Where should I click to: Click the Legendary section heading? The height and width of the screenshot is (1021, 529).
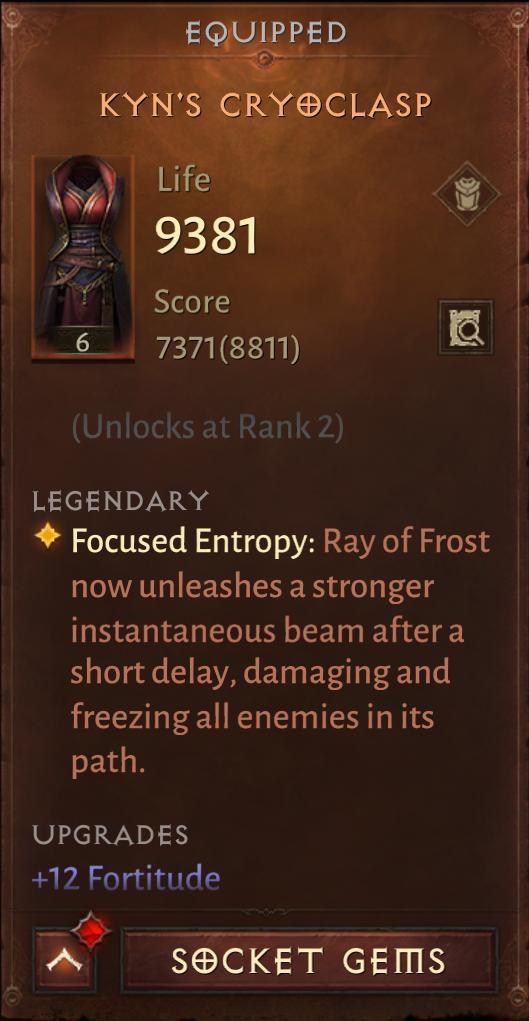(x=121, y=501)
